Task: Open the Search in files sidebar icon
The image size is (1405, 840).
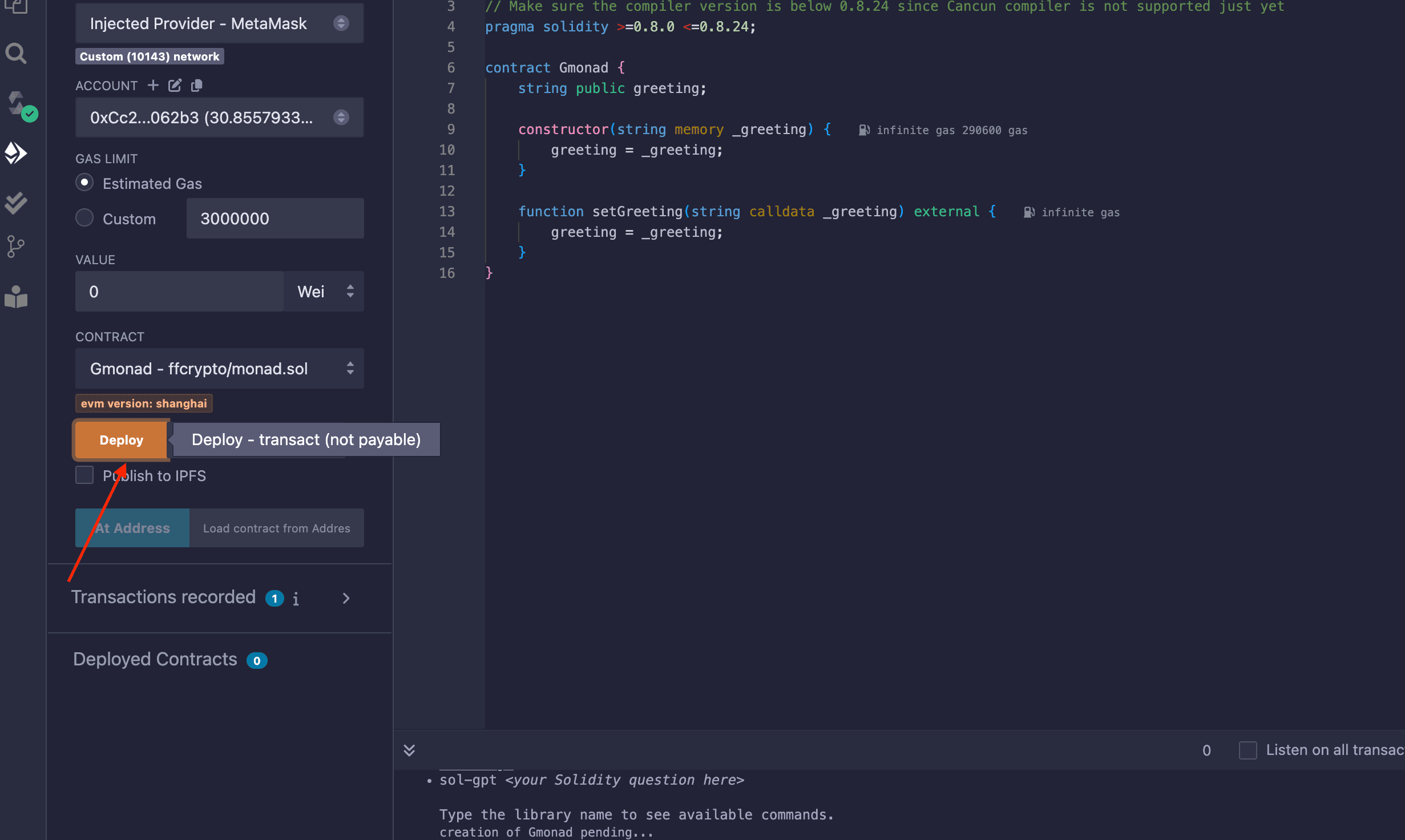Action: click(16, 54)
